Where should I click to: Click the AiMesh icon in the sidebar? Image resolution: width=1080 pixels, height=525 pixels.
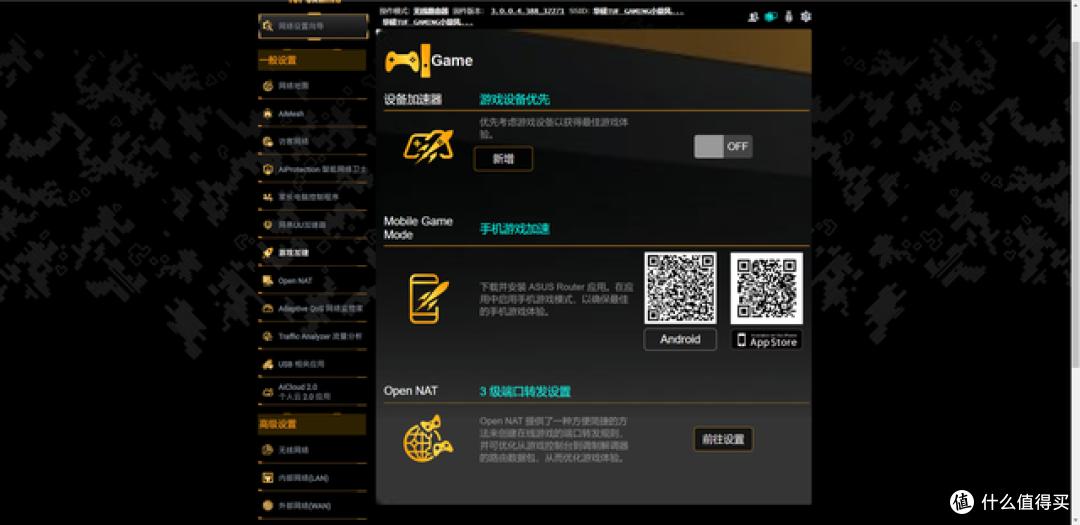pyautogui.click(x=267, y=114)
